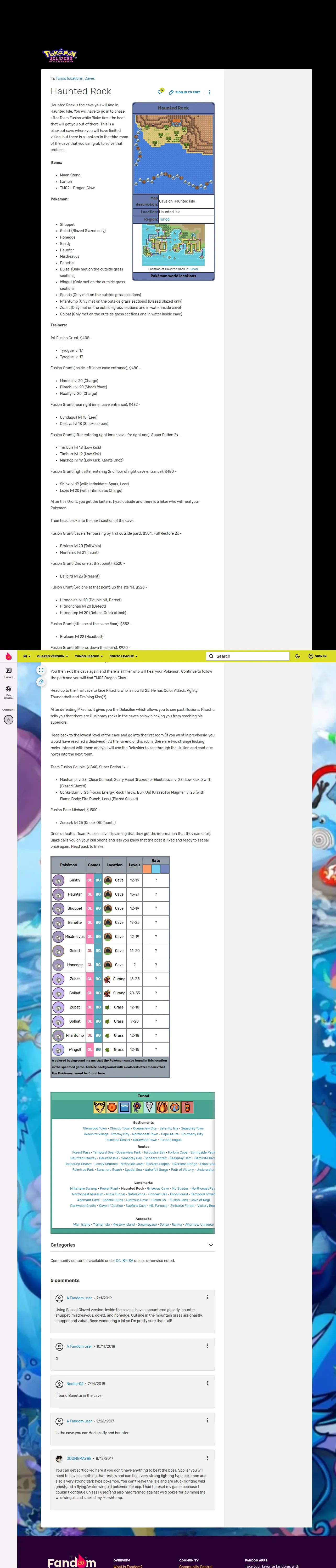The width and height of the screenshot is (336, 1568).
Task: Open the Caves category link
Action: point(90,78)
